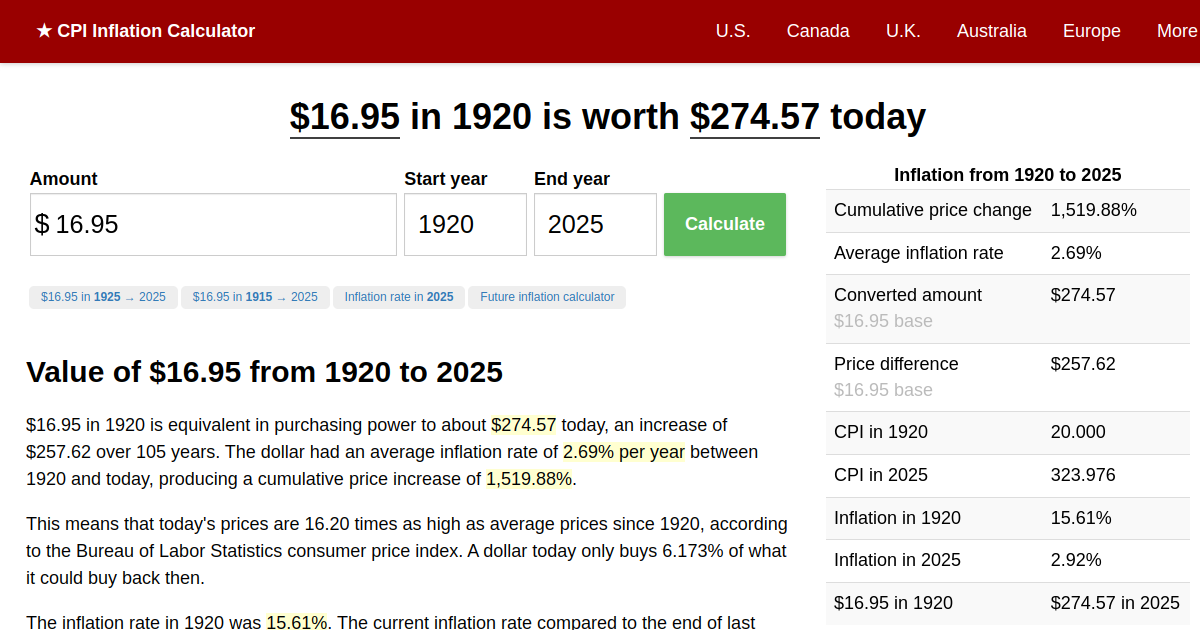Select the U.S. navigation link
Viewport: 1200px width, 630px height.
coord(733,31)
